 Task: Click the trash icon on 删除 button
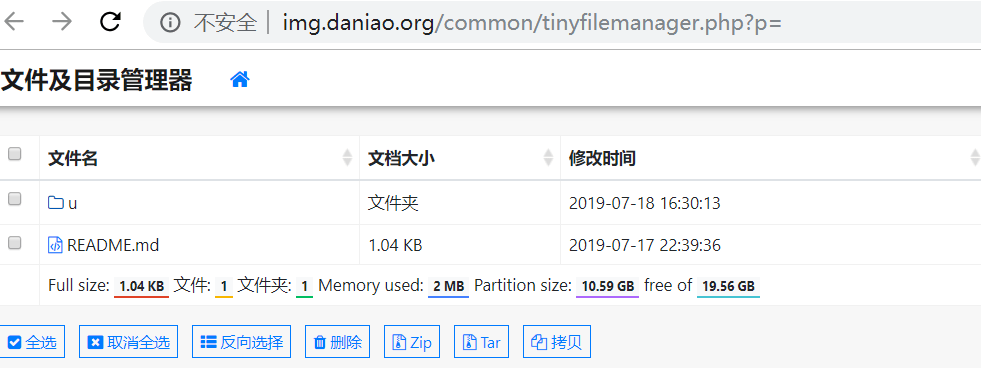pos(320,342)
